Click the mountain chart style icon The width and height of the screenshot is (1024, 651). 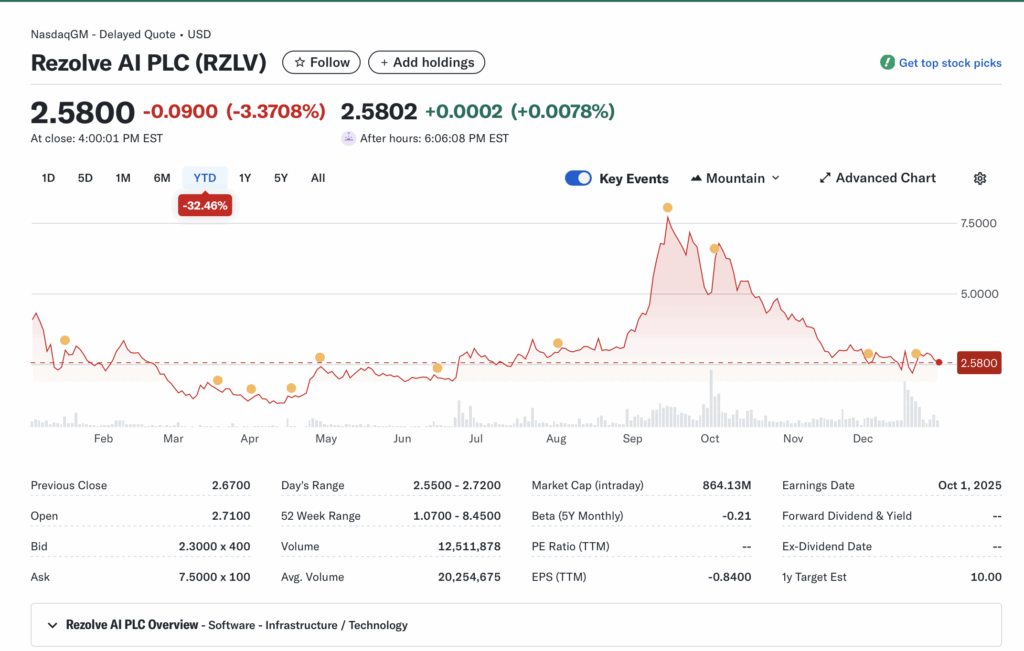click(697, 178)
